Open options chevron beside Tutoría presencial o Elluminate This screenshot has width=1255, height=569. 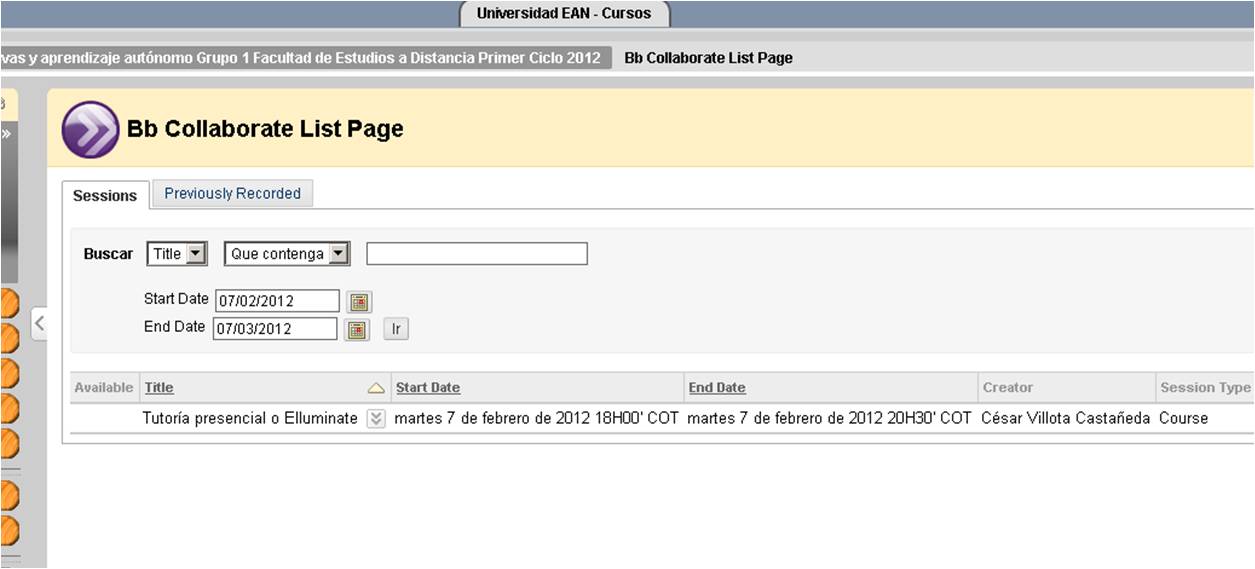pos(375,419)
